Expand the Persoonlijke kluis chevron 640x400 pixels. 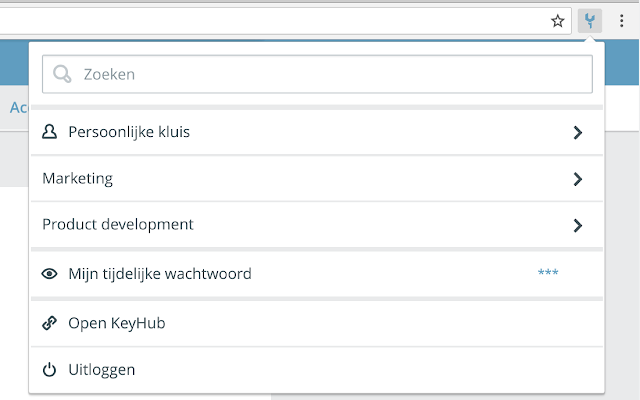click(x=577, y=132)
